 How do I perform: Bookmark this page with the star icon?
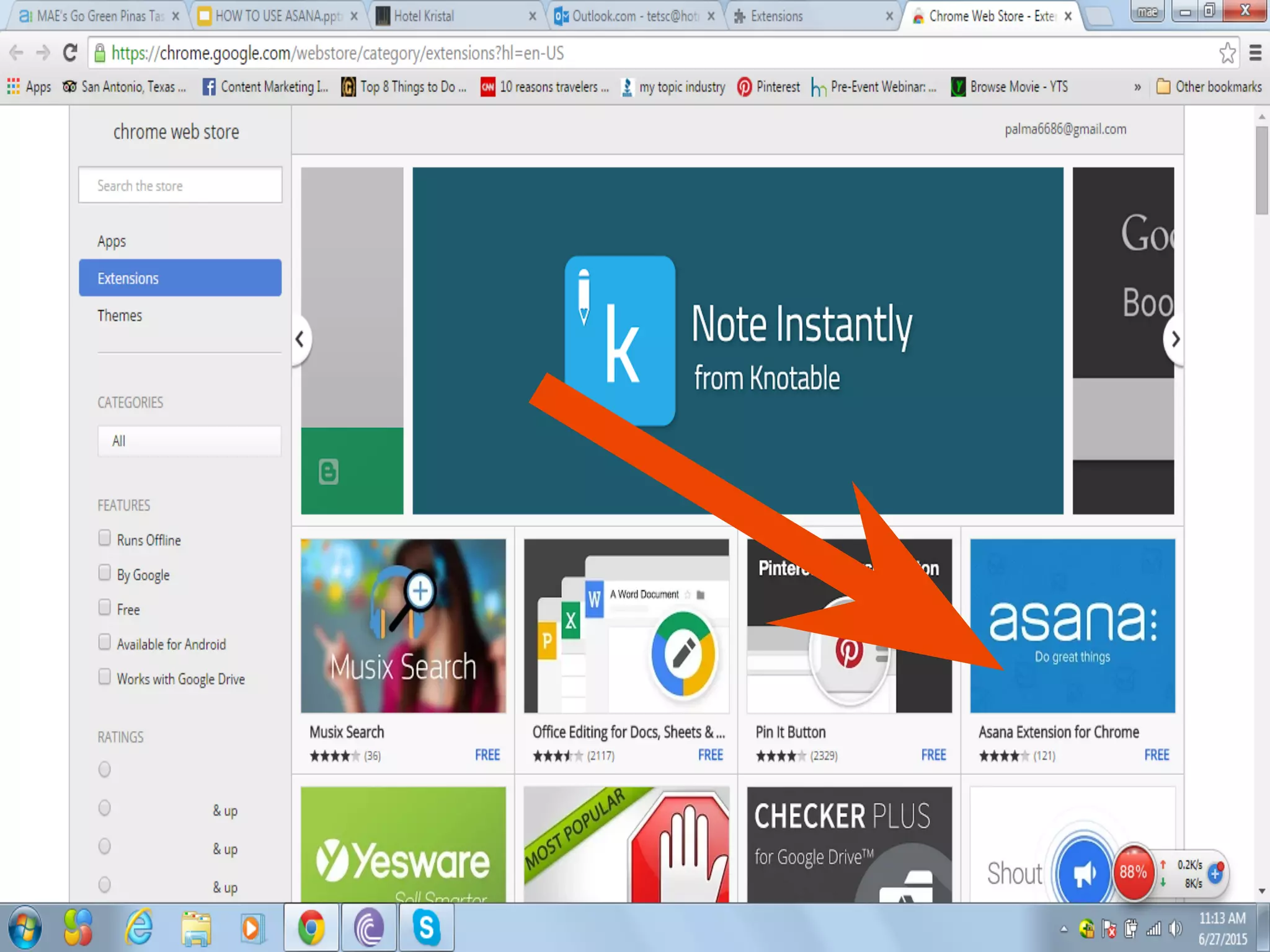point(1227,53)
